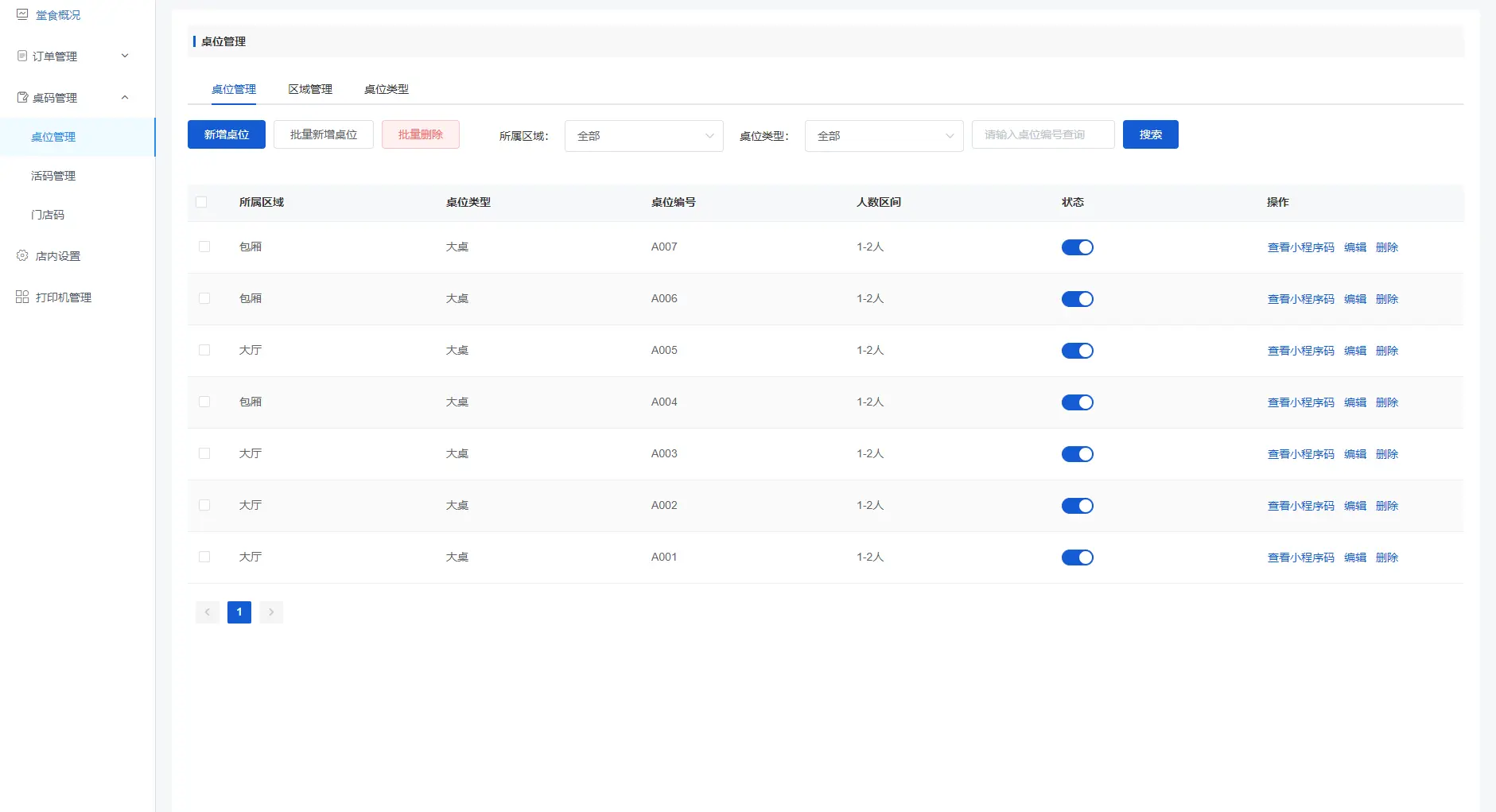
Task: Click the 打印机管理 grid icon
Action: (x=22, y=297)
